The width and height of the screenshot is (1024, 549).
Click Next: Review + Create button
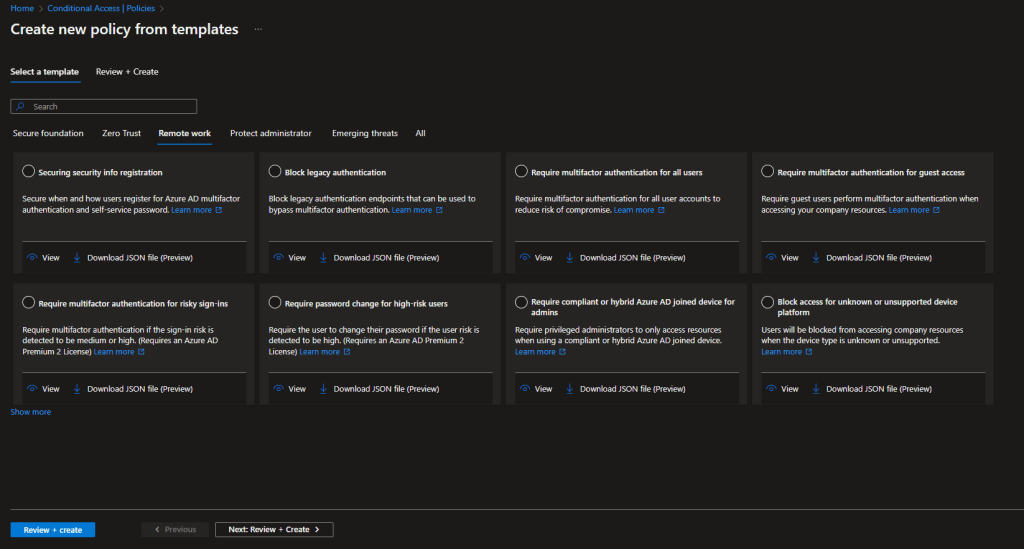coord(274,529)
